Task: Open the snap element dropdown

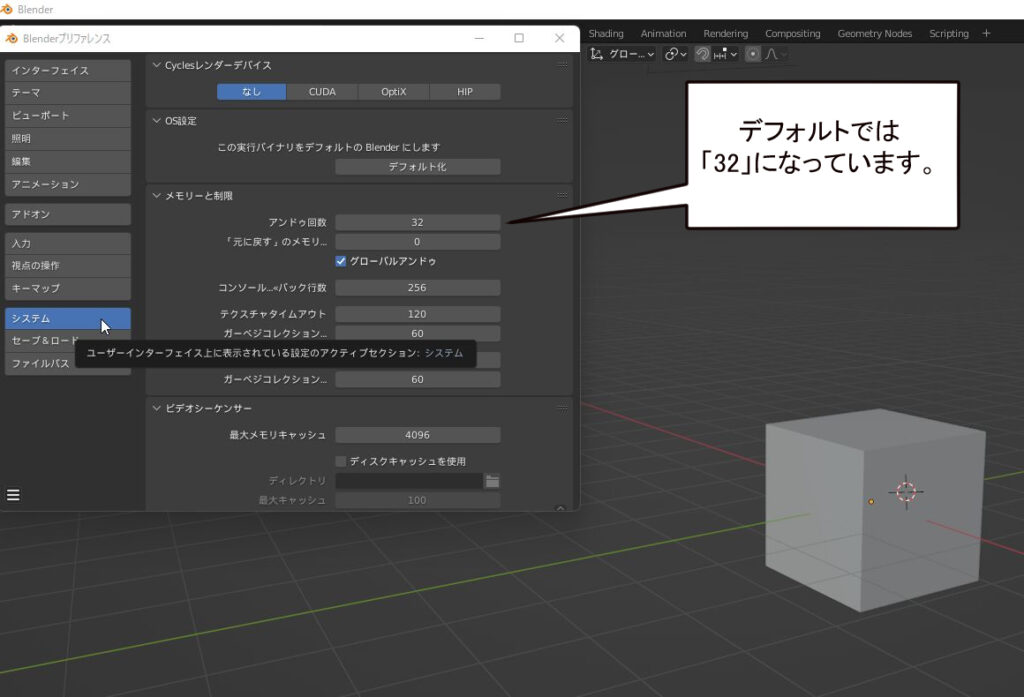Action: point(725,54)
